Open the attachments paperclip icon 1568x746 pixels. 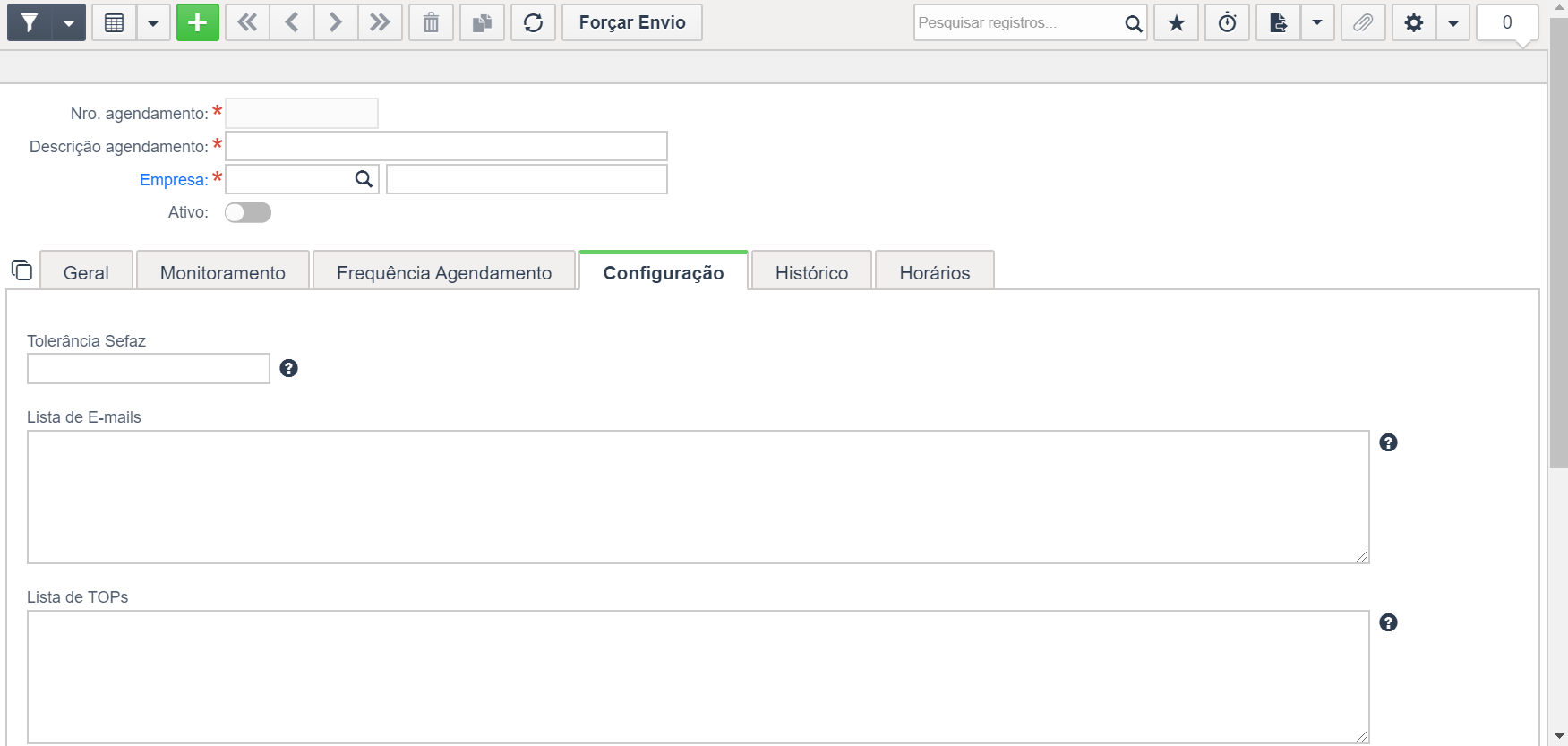(x=1362, y=22)
